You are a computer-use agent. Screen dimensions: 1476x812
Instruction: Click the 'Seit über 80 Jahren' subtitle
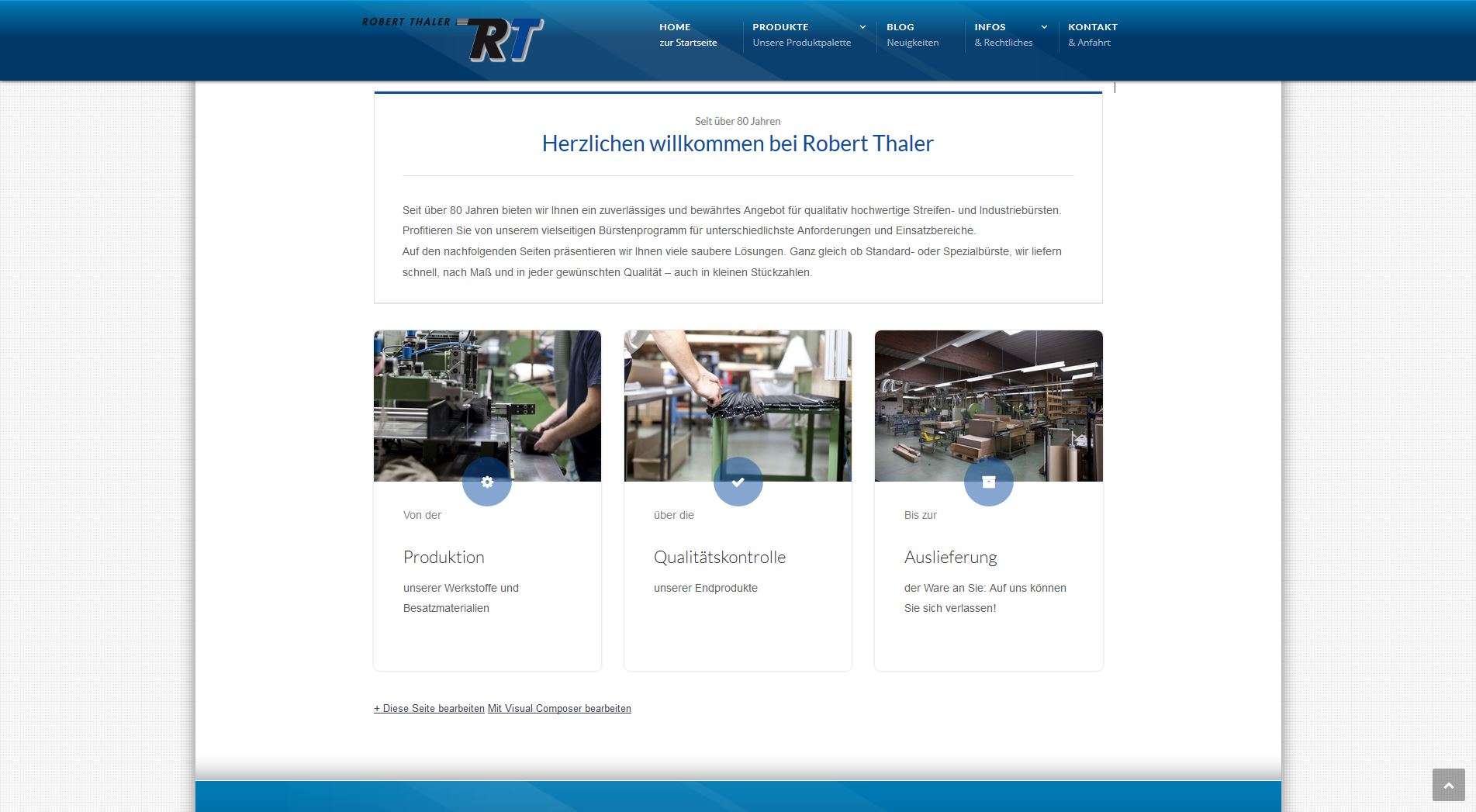click(x=738, y=121)
